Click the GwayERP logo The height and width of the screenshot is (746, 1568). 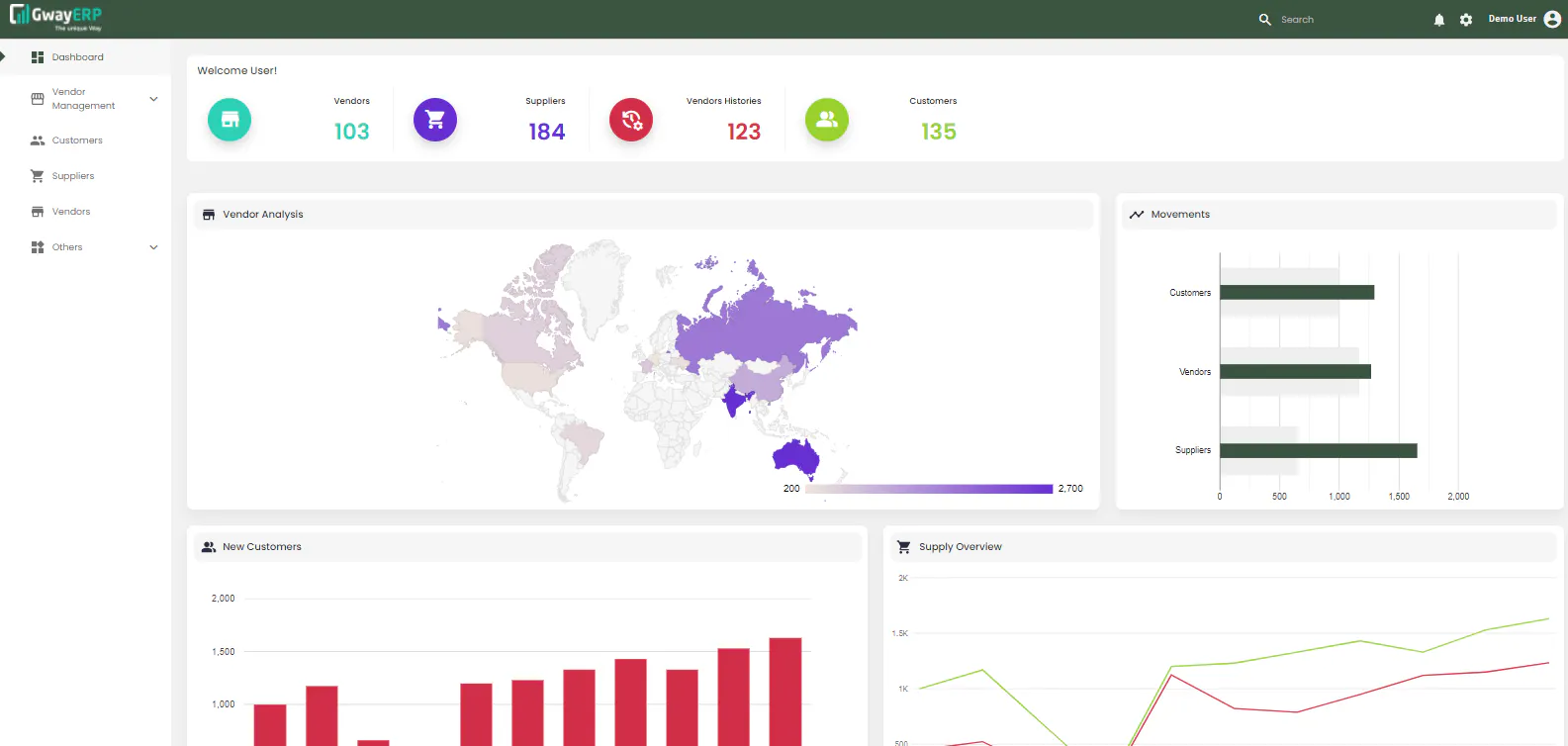pos(55,17)
